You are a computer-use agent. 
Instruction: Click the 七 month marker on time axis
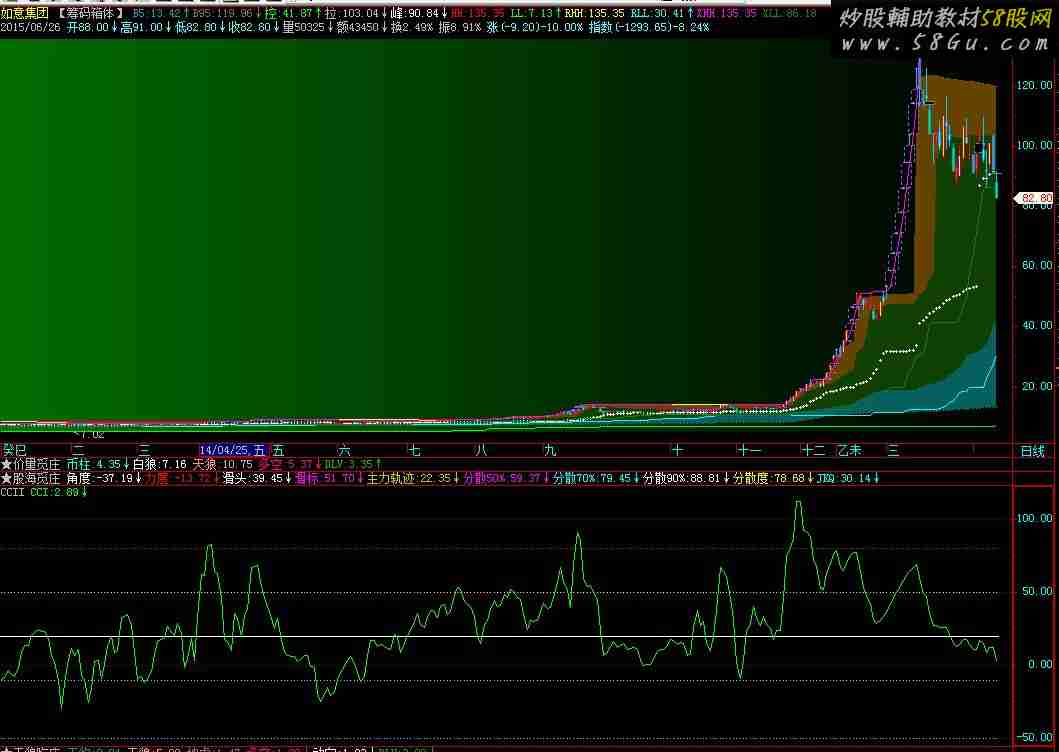point(414,450)
